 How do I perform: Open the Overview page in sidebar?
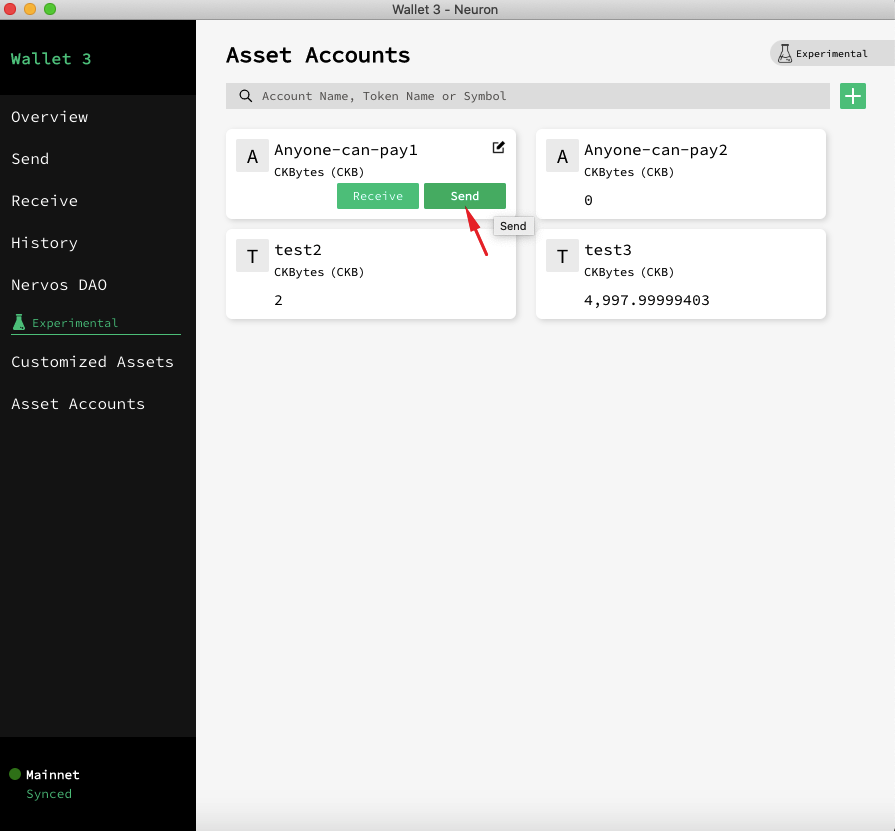pyautogui.click(x=50, y=117)
